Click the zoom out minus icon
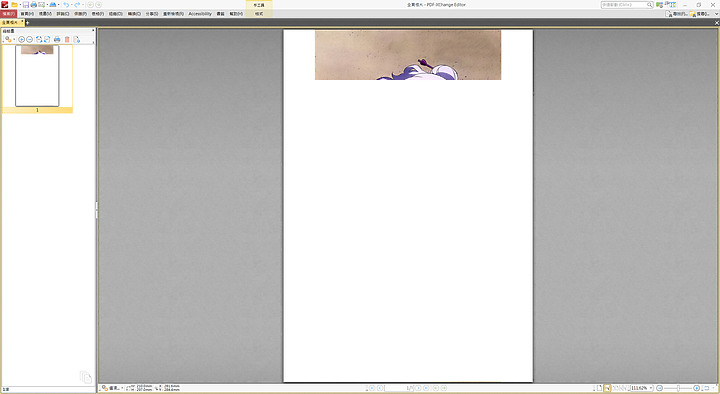Viewport: 720px width, 394px height. pos(658,388)
